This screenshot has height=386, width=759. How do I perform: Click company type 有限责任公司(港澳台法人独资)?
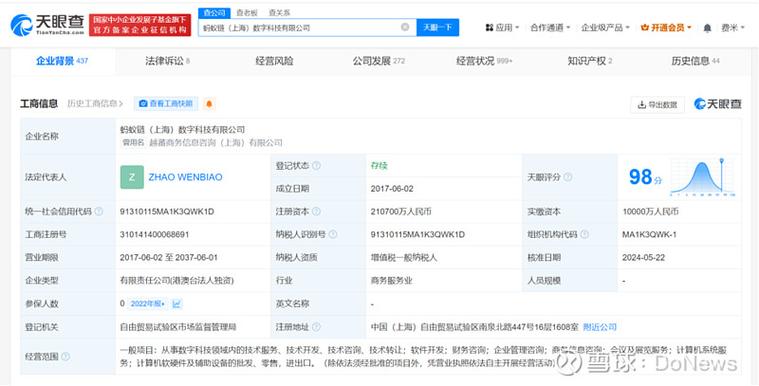tap(177, 280)
